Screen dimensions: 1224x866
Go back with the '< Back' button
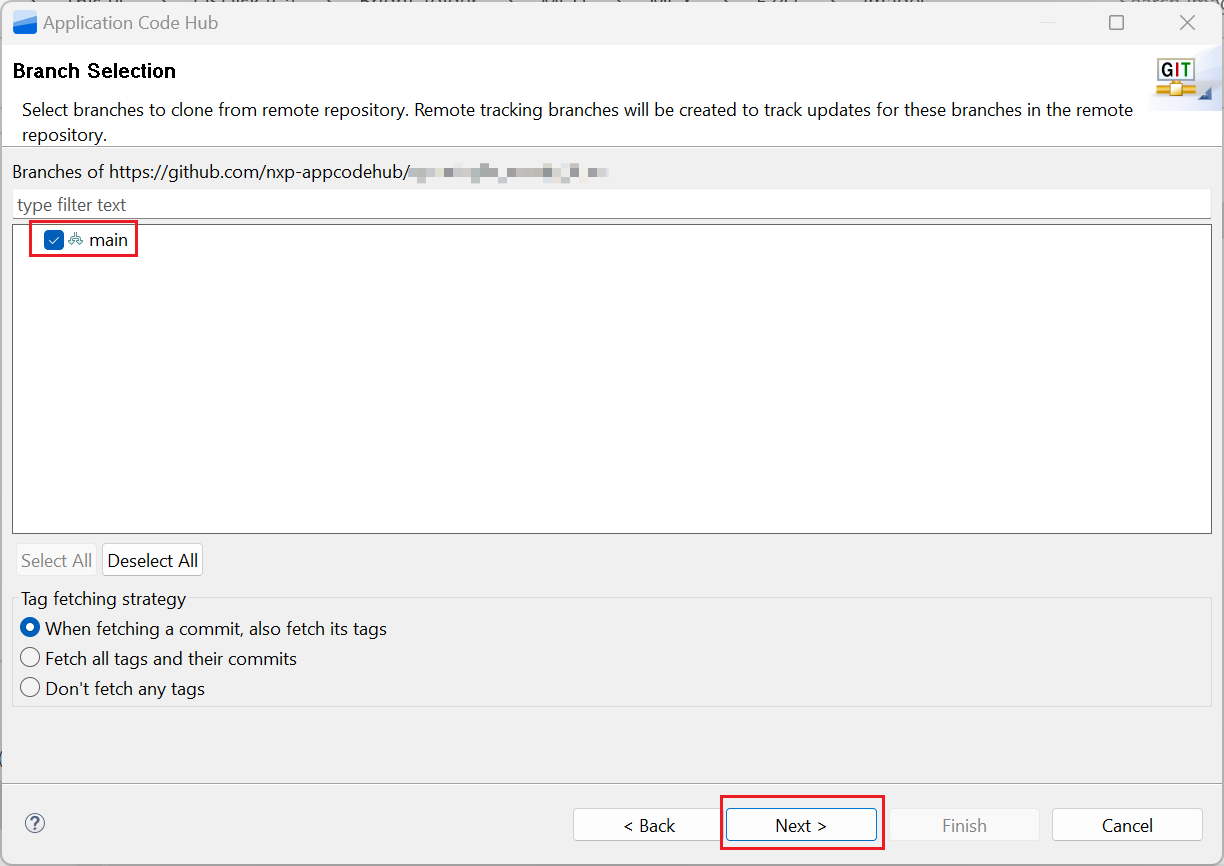coord(649,825)
